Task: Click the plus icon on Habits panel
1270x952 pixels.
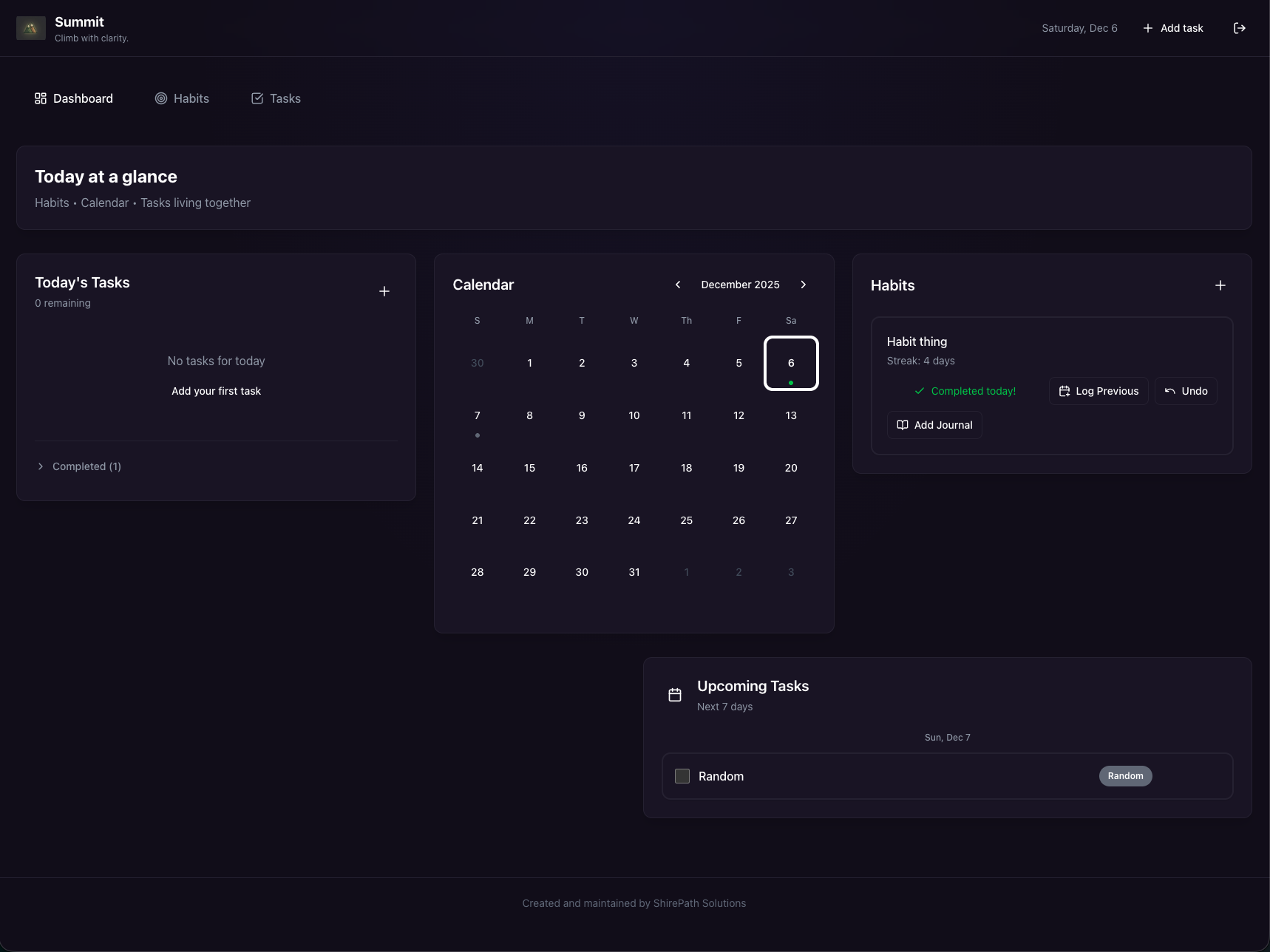Action: 1220,285
